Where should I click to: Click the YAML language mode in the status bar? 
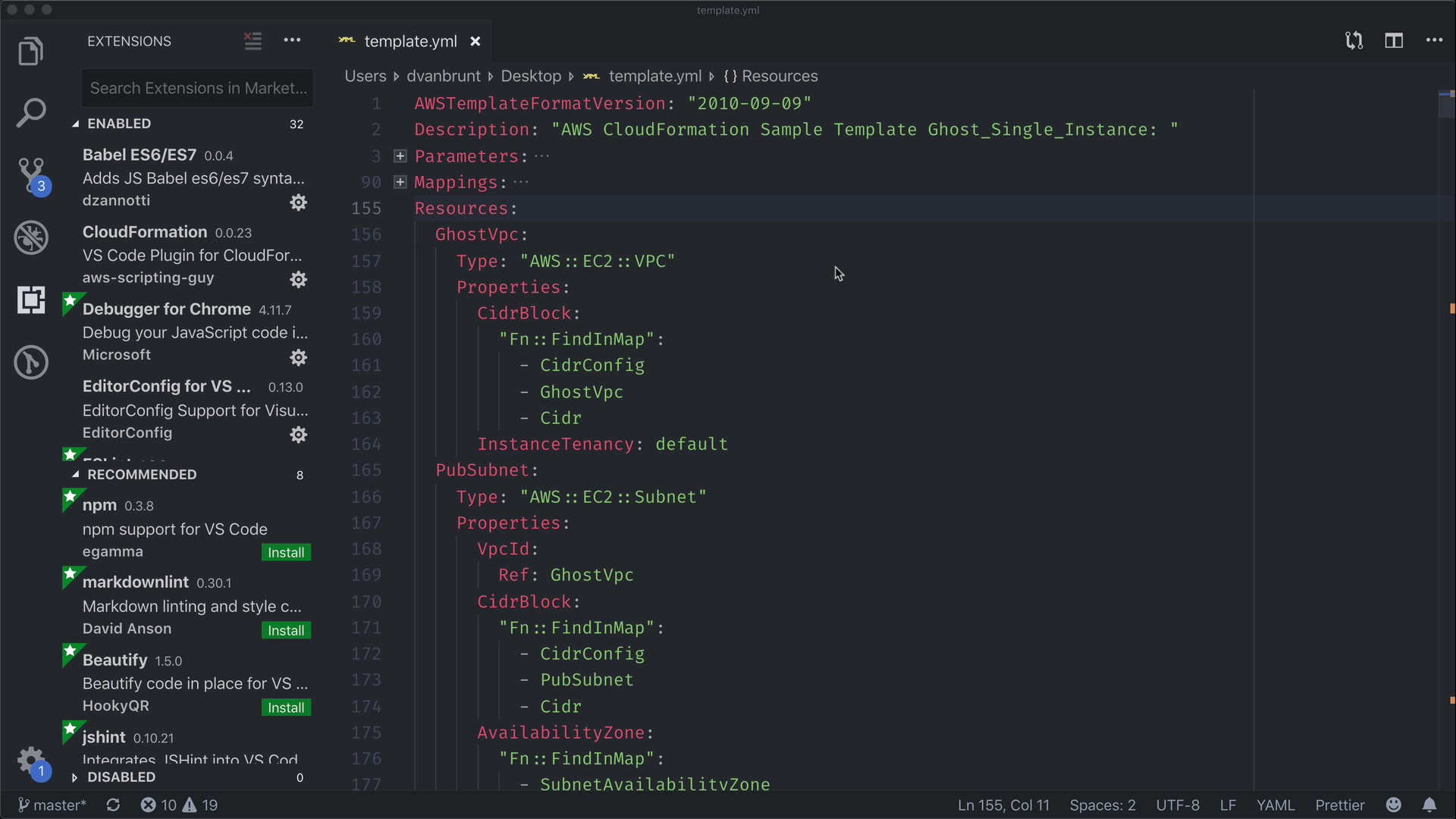[1275, 805]
